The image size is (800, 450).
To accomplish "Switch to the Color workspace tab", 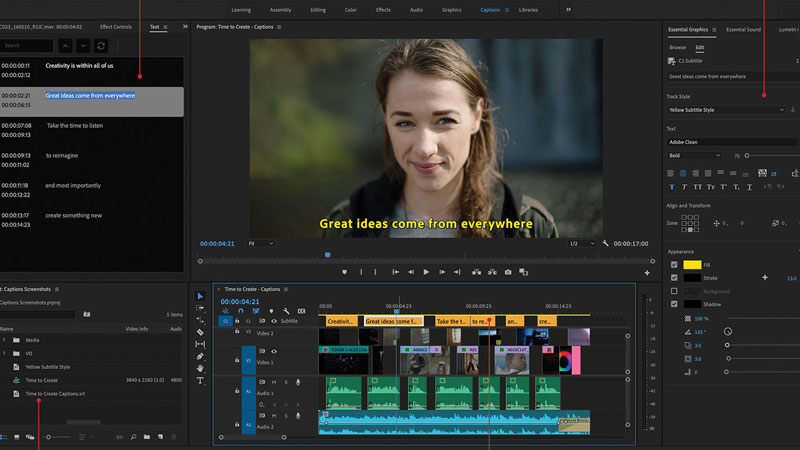I will [x=349, y=9].
